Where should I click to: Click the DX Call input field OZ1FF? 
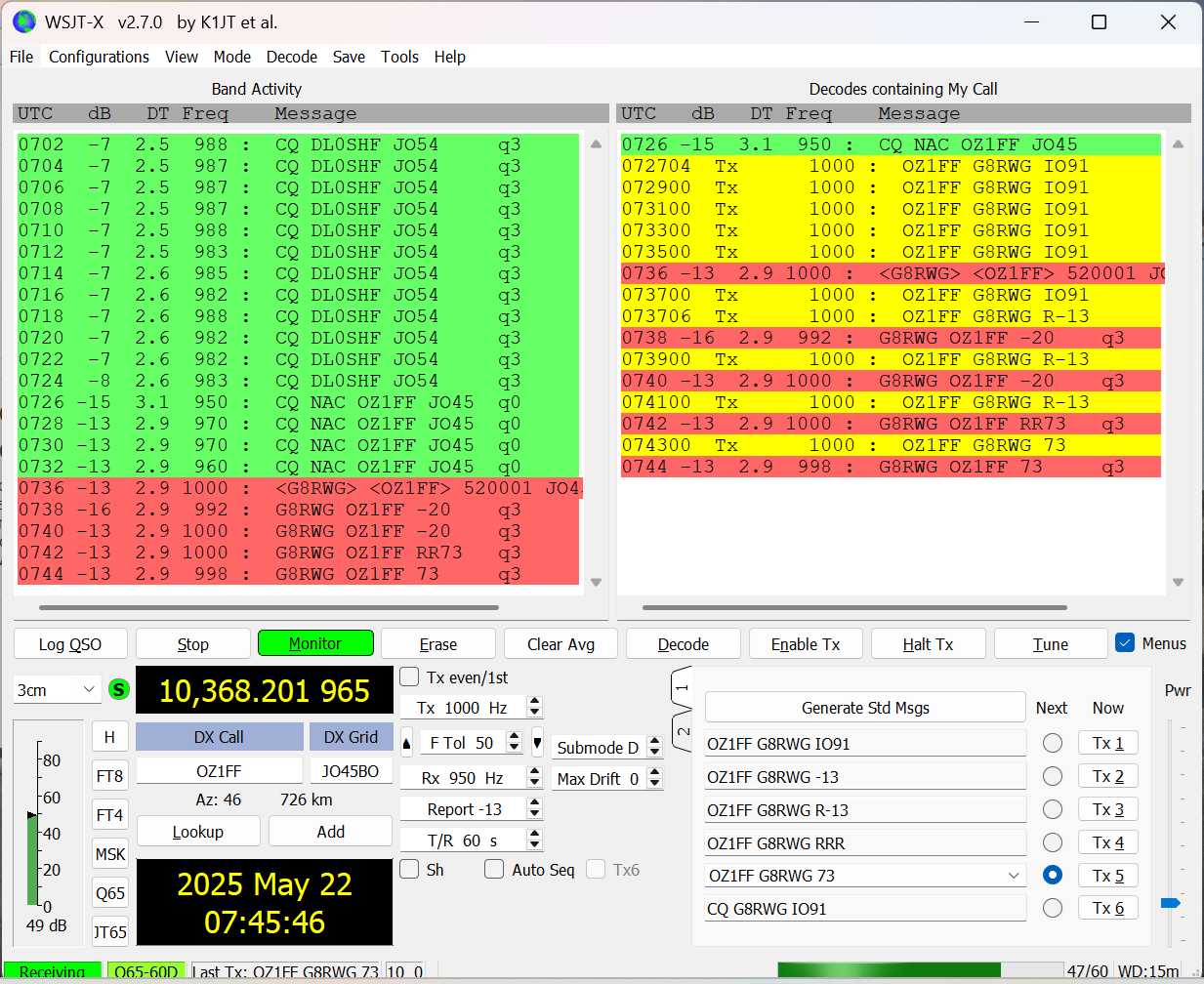pyautogui.click(x=219, y=771)
